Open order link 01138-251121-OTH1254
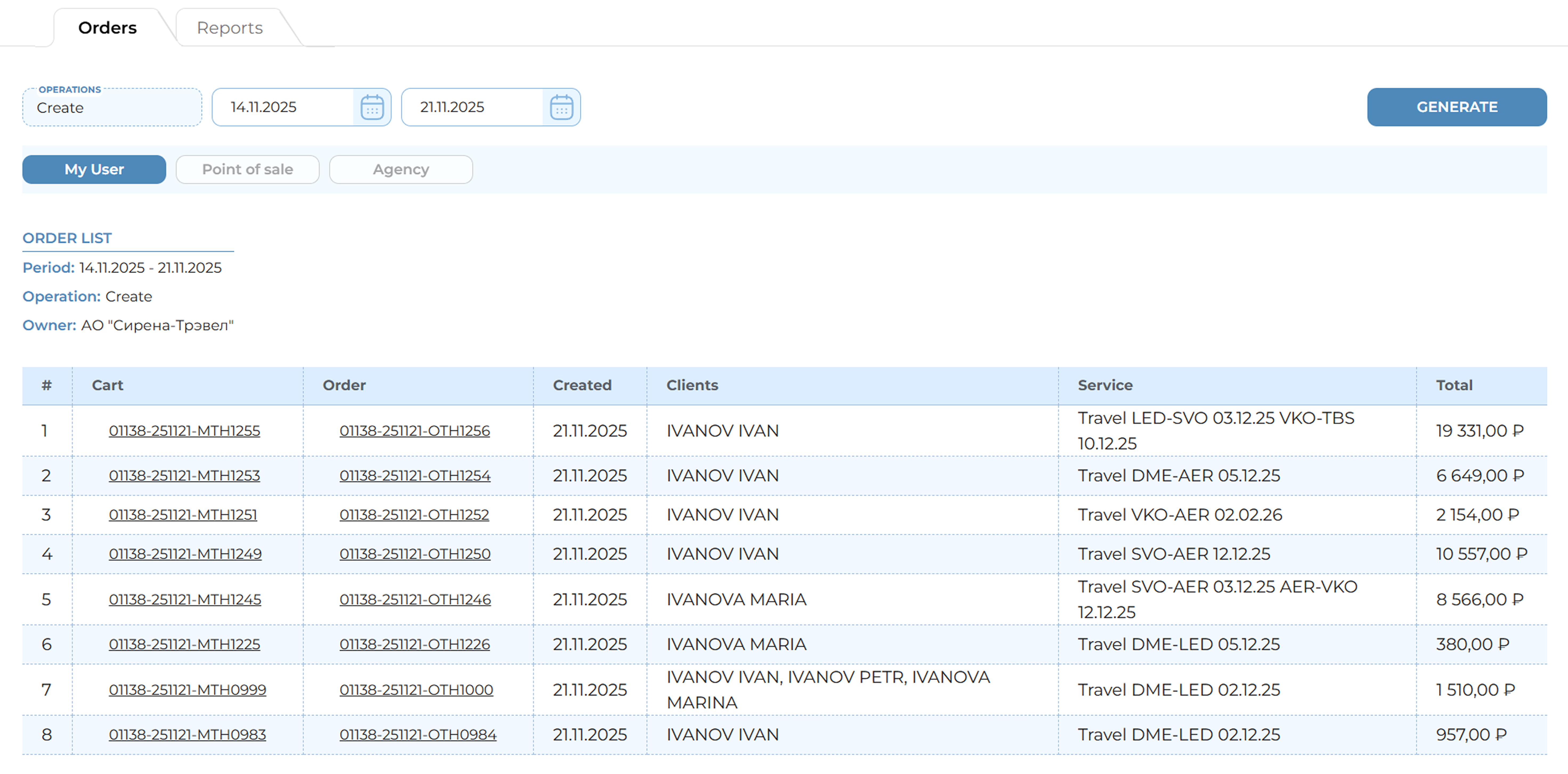 coord(415,475)
